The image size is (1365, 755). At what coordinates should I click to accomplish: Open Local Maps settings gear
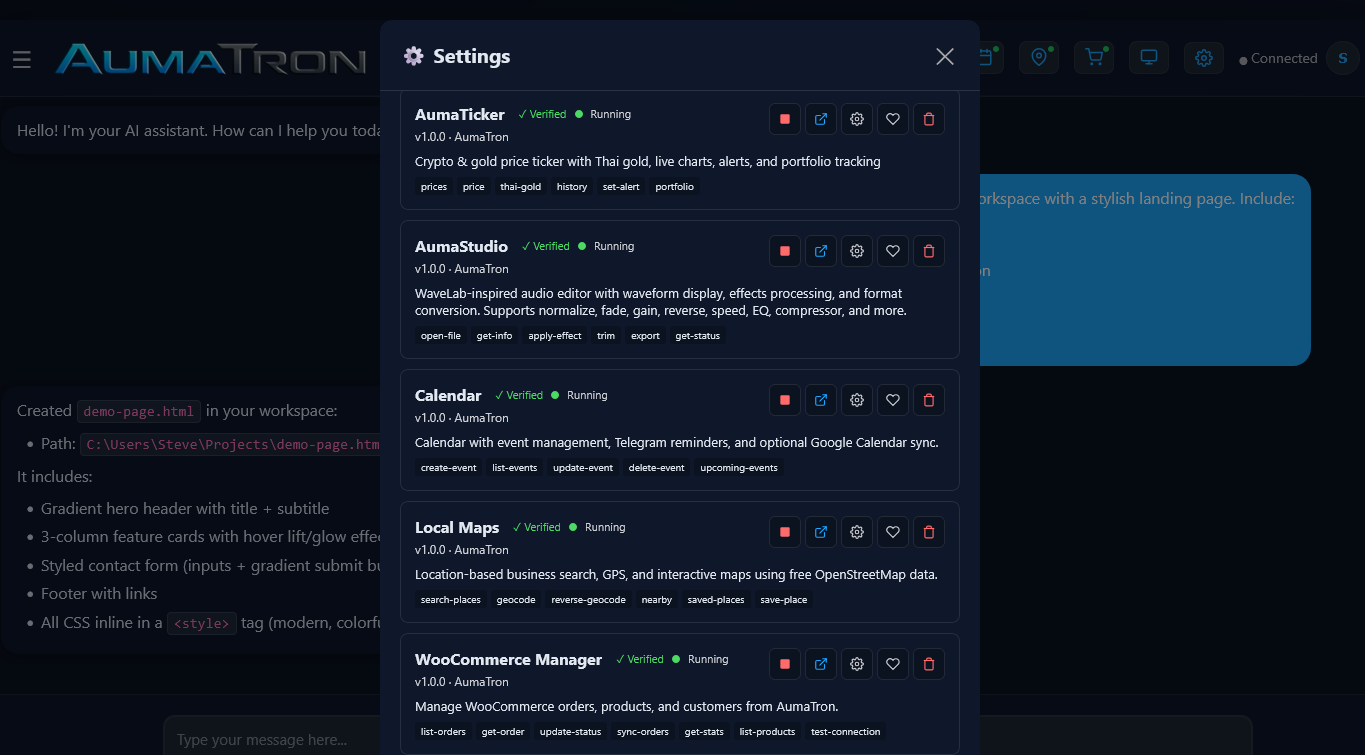857,532
